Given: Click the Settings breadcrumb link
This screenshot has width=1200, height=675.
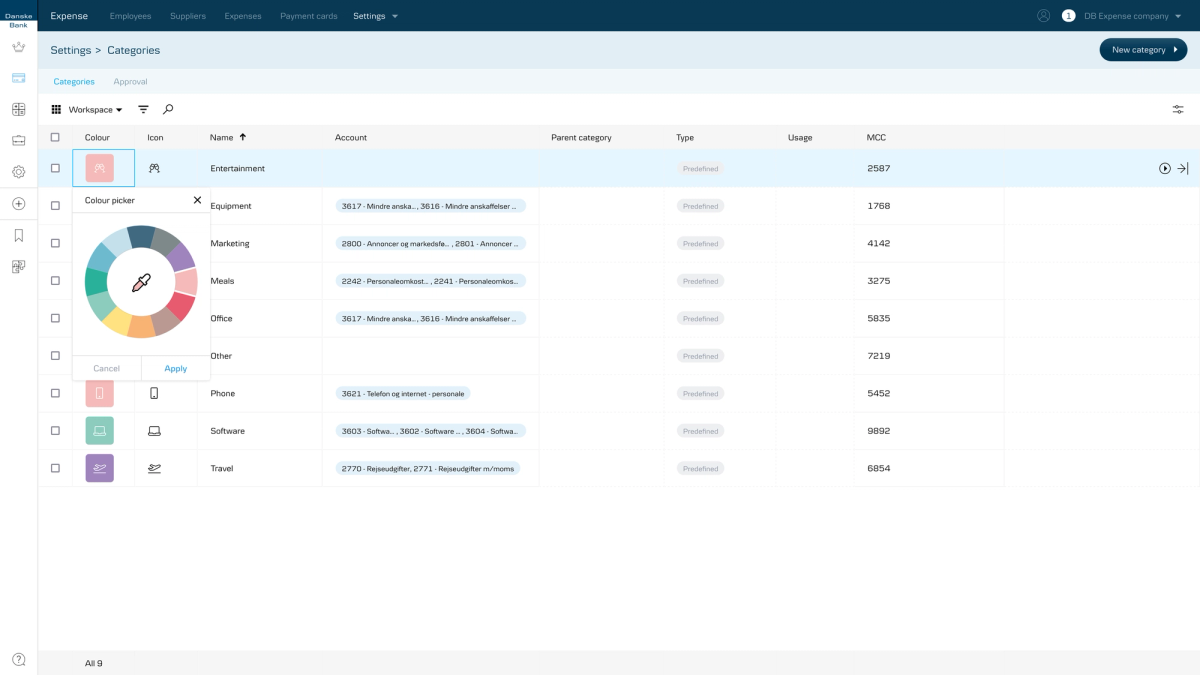Looking at the screenshot, I should point(70,50).
